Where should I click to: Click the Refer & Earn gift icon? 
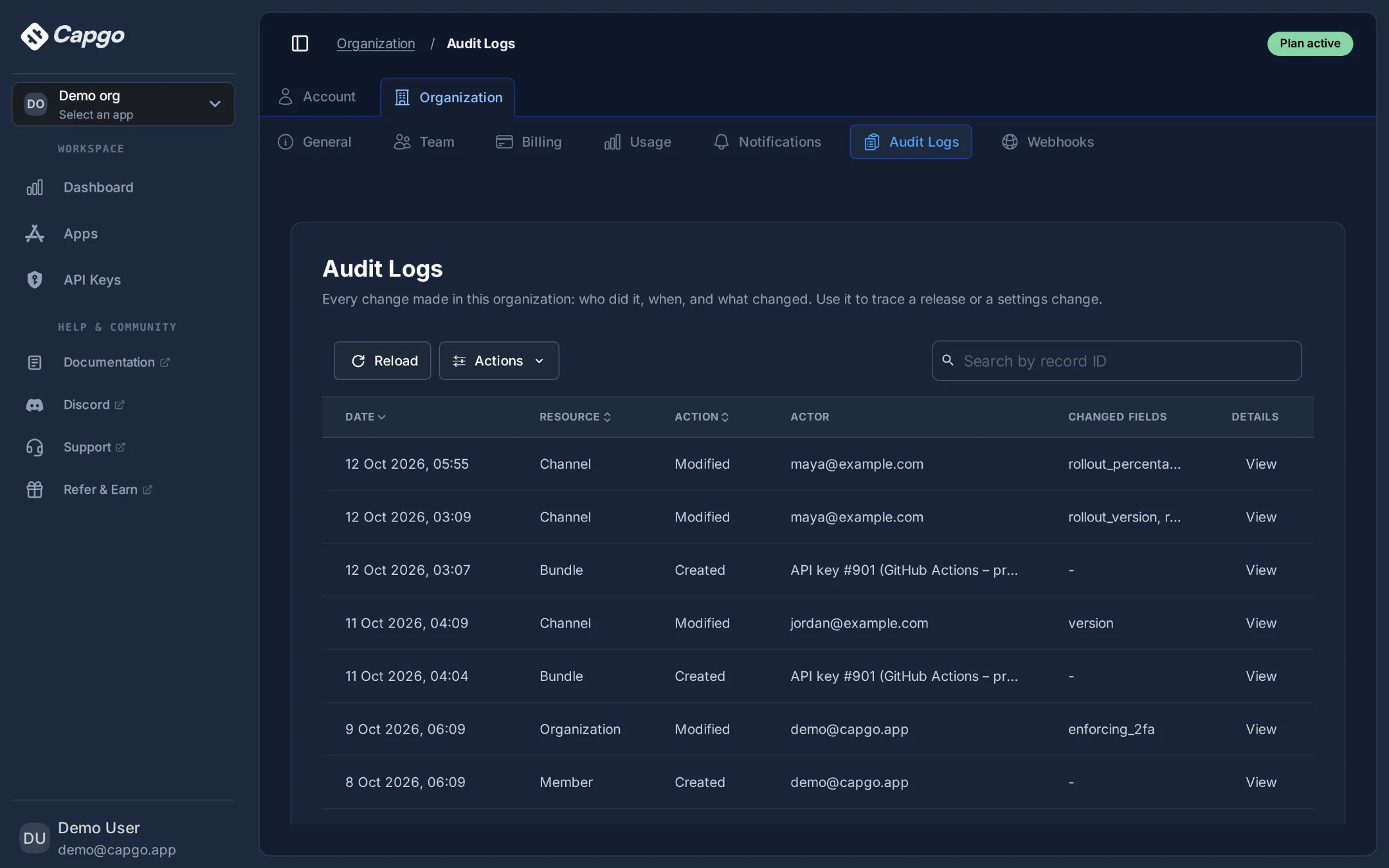pyautogui.click(x=35, y=490)
